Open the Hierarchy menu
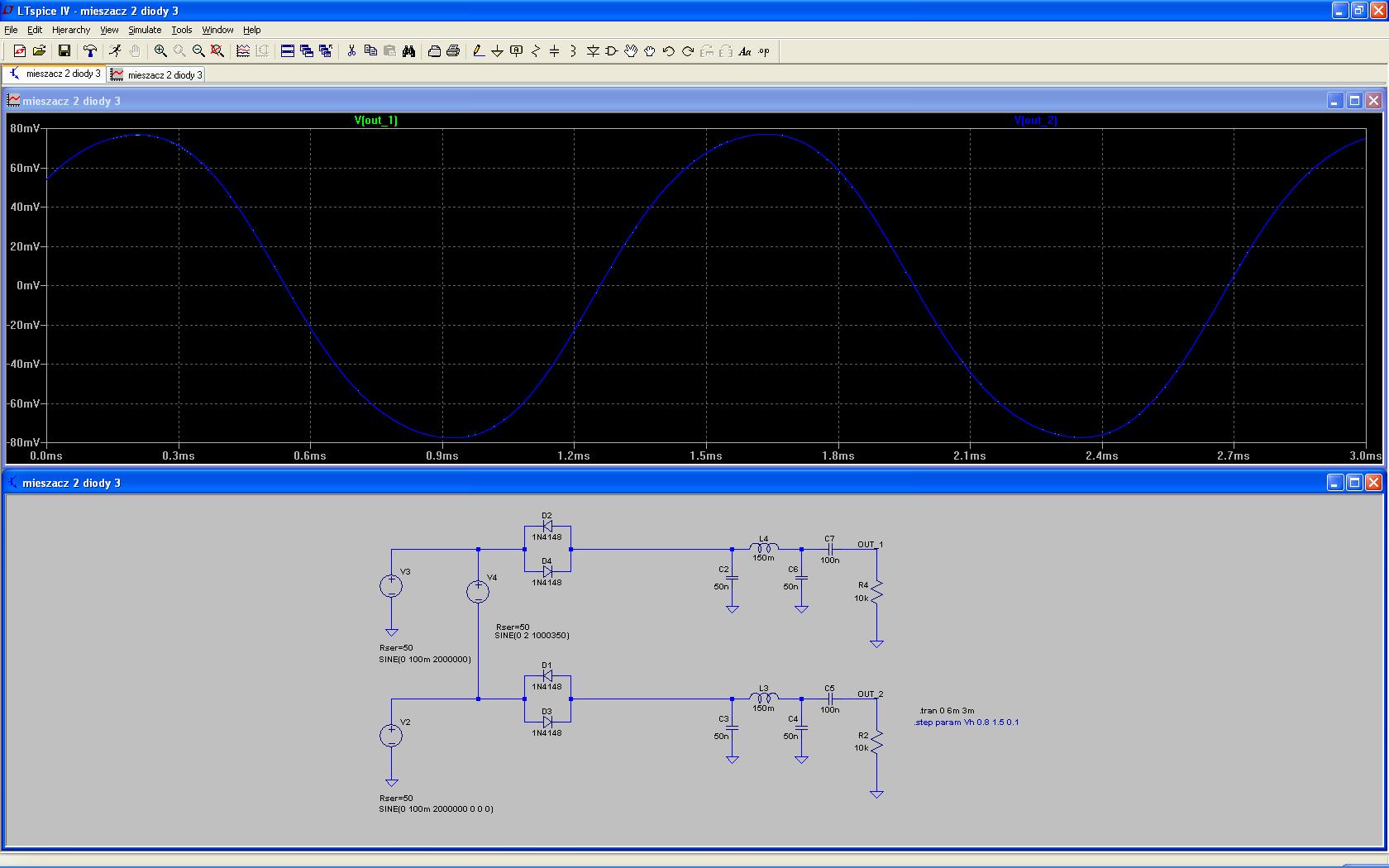 click(x=71, y=30)
